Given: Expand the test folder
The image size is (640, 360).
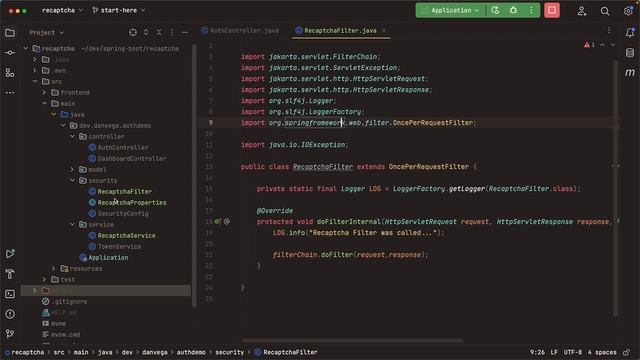Looking at the screenshot, I should click(44, 280).
